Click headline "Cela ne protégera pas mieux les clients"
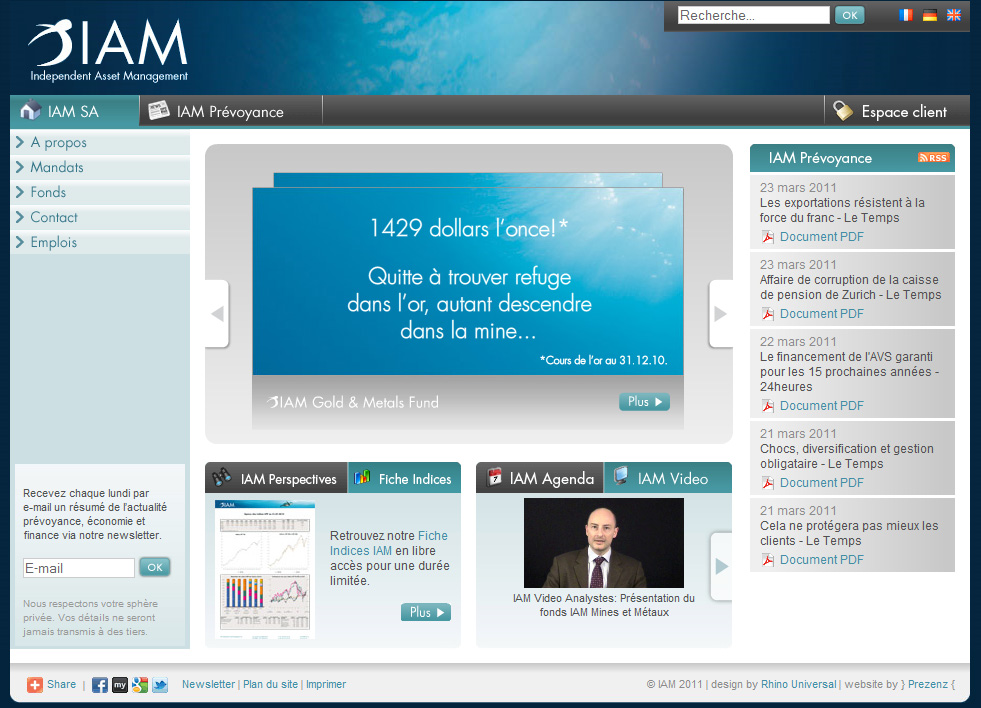 tap(849, 533)
